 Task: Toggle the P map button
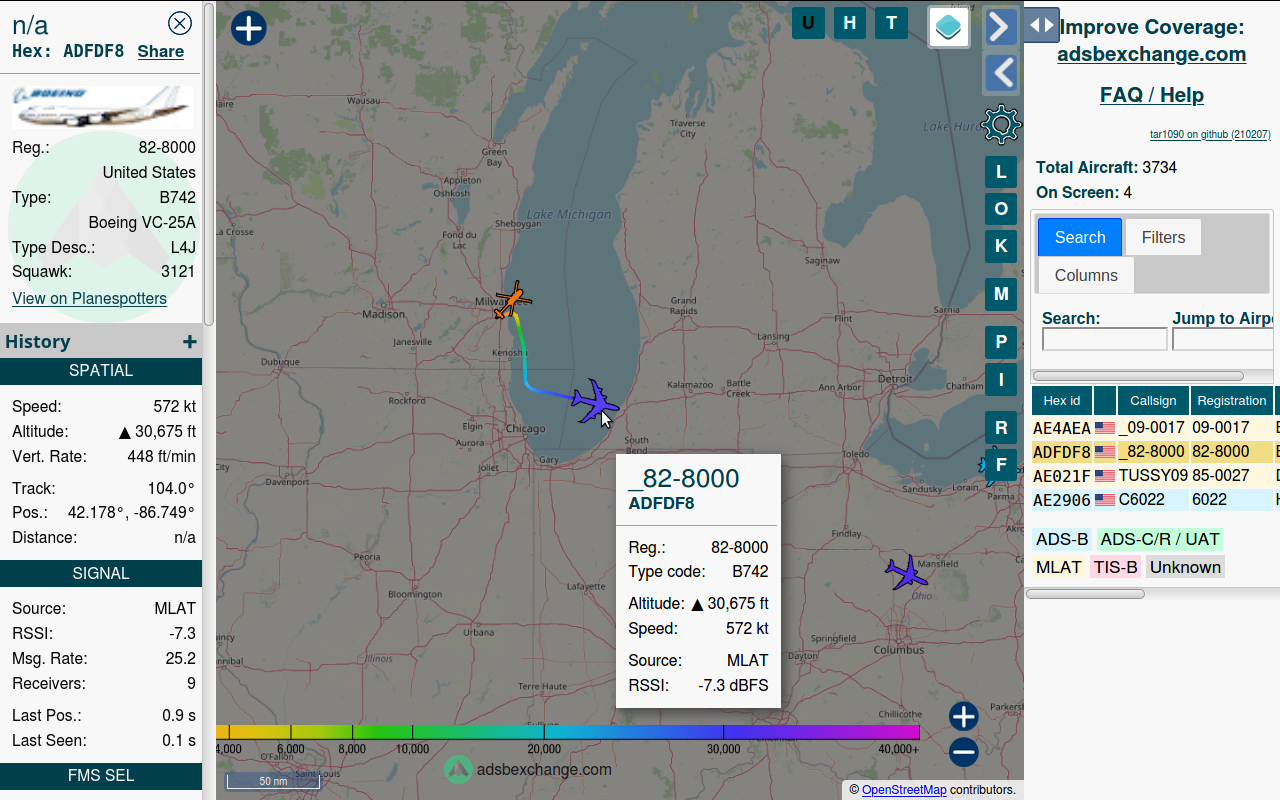[1001, 342]
